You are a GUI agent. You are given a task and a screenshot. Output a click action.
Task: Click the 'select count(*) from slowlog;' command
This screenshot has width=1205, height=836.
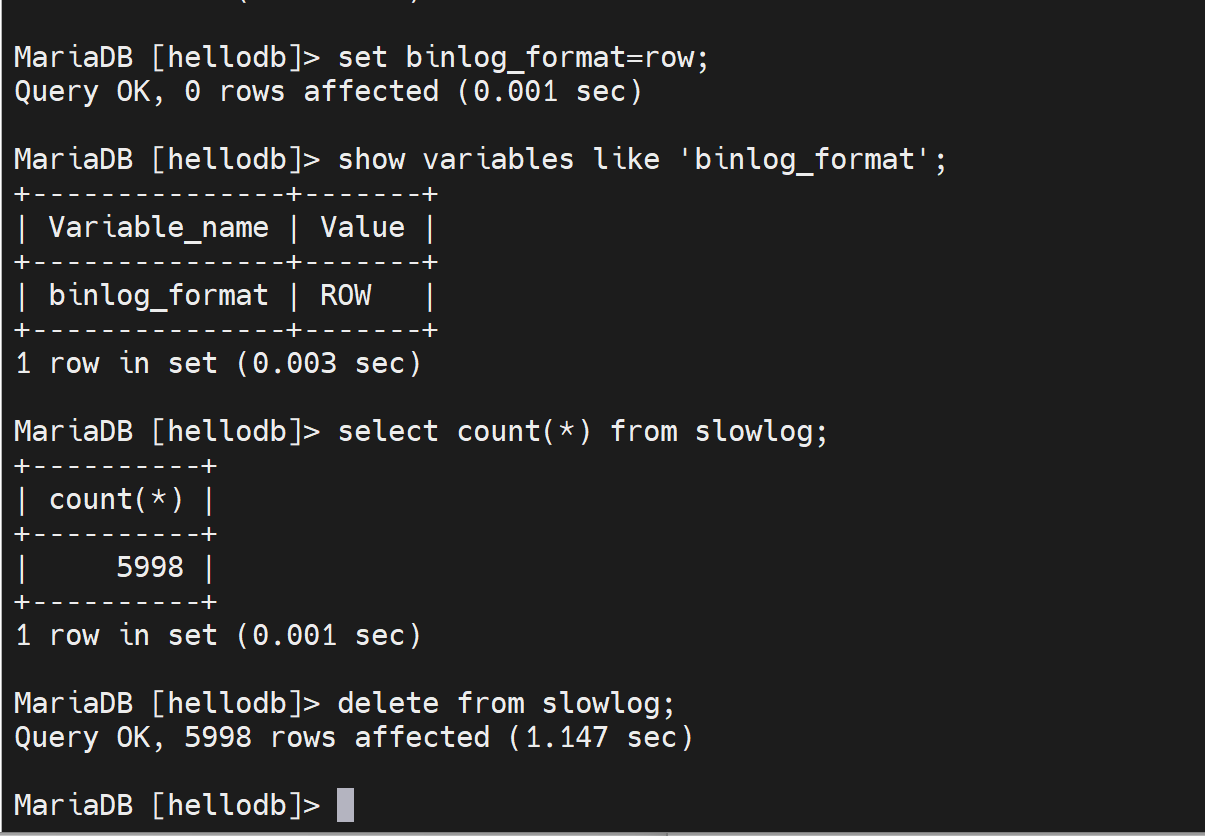583,431
